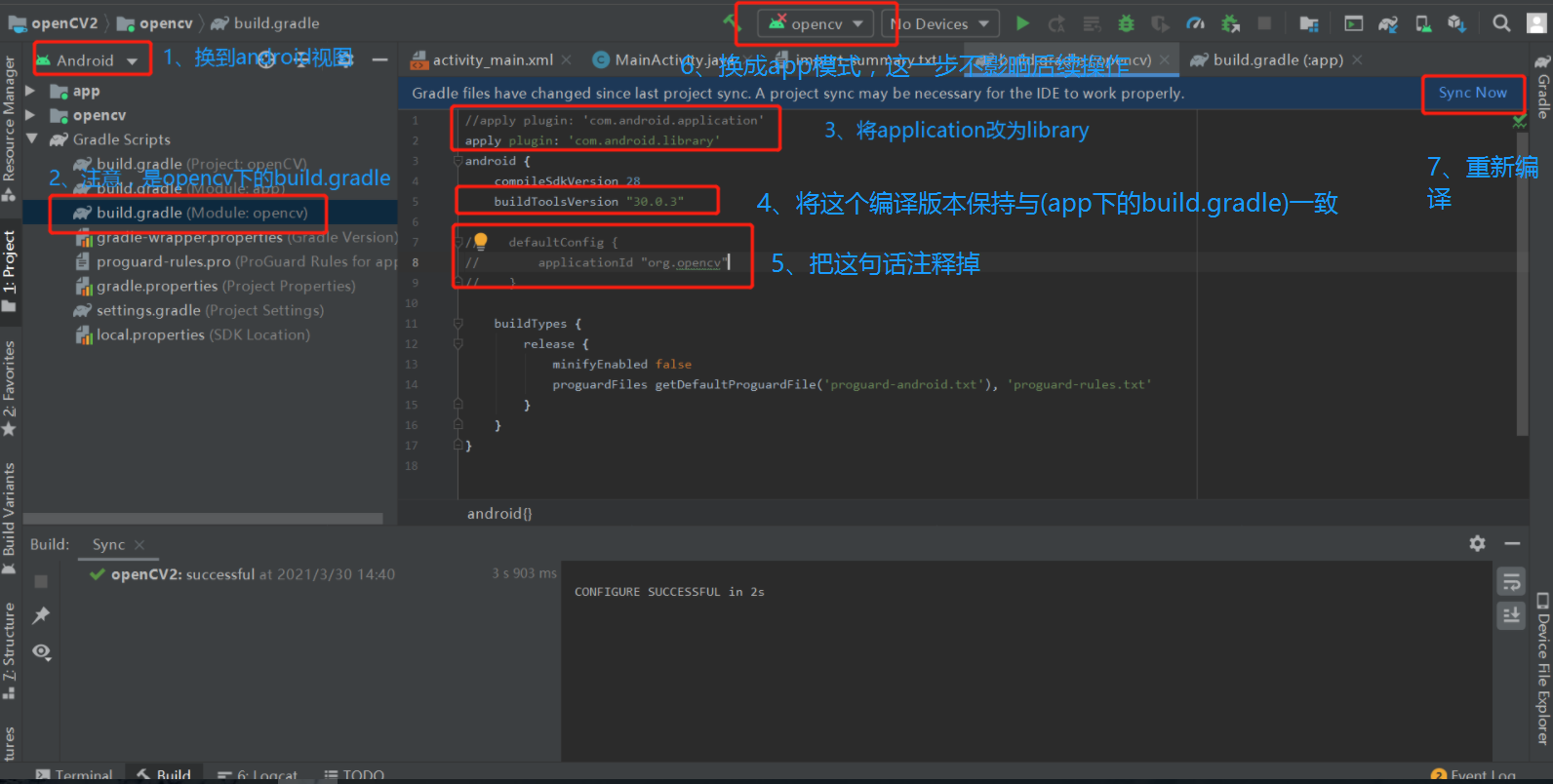
Task: Close the activity_main.xml tab
Action: pyautogui.click(x=566, y=59)
